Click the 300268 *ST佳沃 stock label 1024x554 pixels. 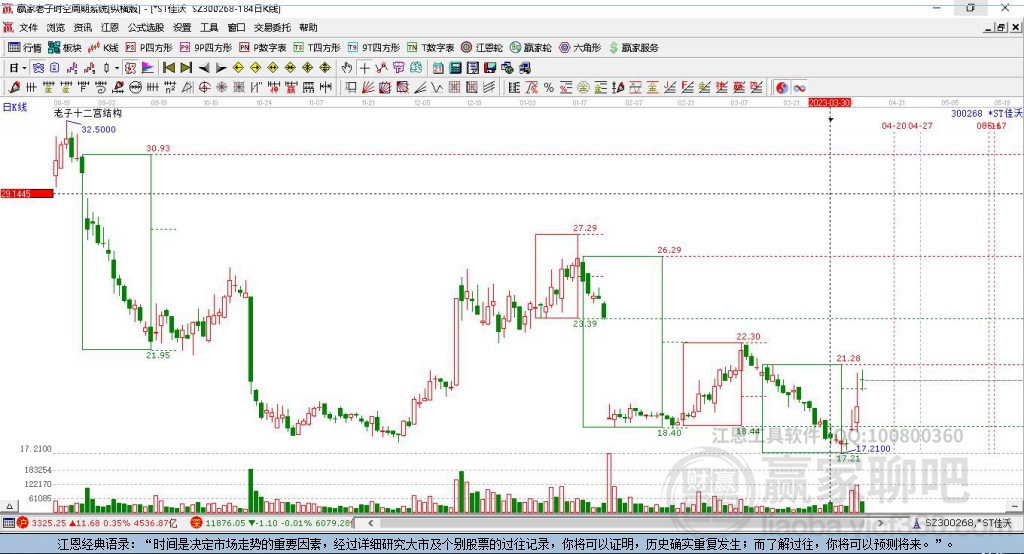(986, 113)
